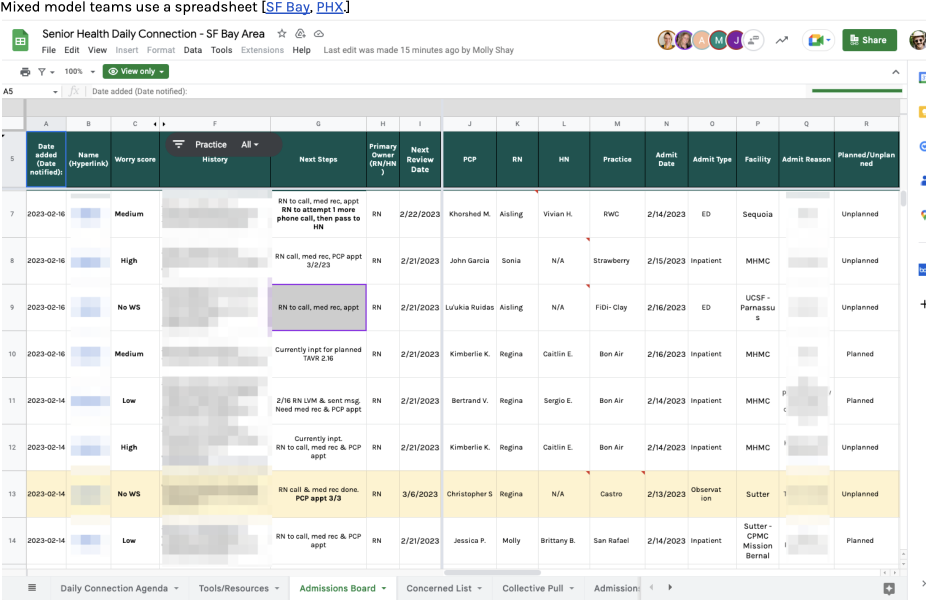Click the collaborator avatar labeled A
Viewport: 930px width, 600px height.
[702, 40]
